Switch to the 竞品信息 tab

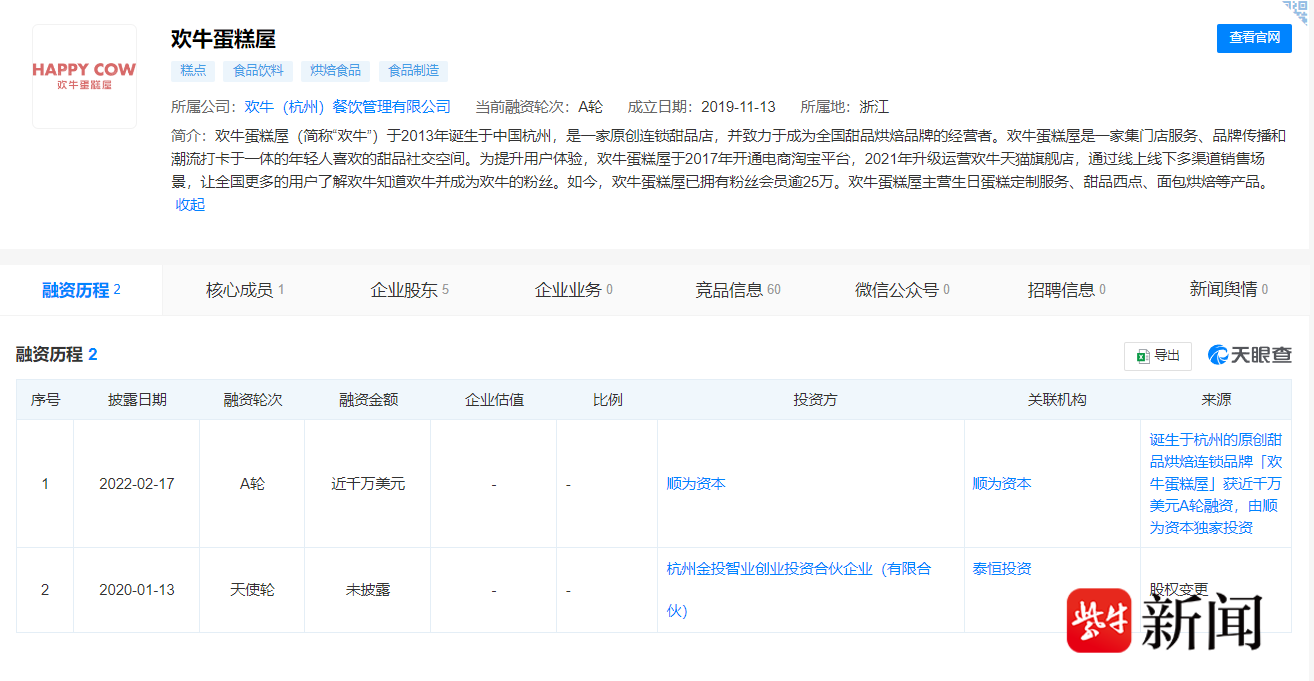737,290
